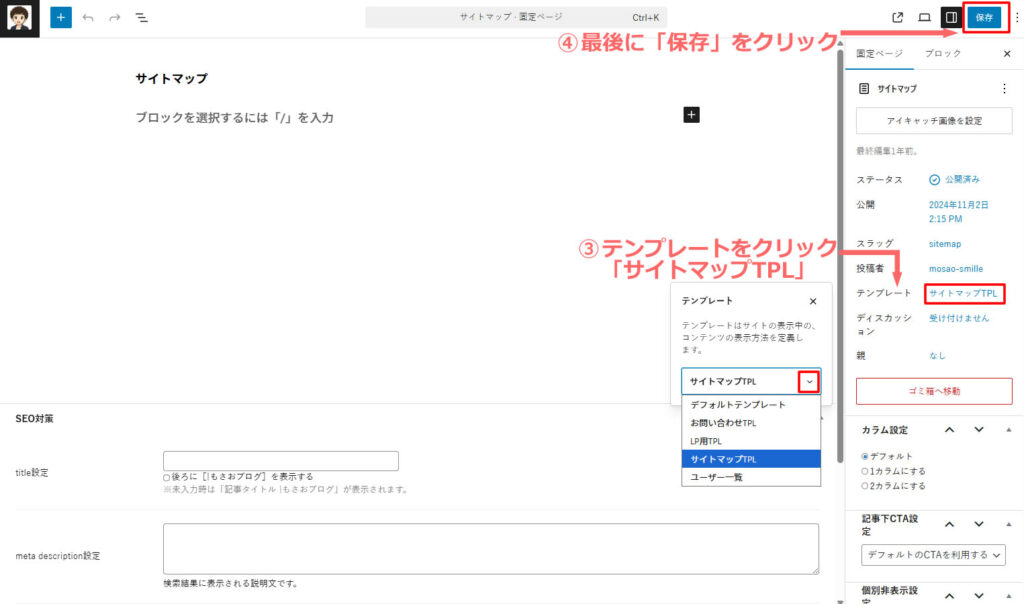Switch to the ブロック tab
Image resolution: width=1024 pixels, height=604 pixels.
(943, 53)
